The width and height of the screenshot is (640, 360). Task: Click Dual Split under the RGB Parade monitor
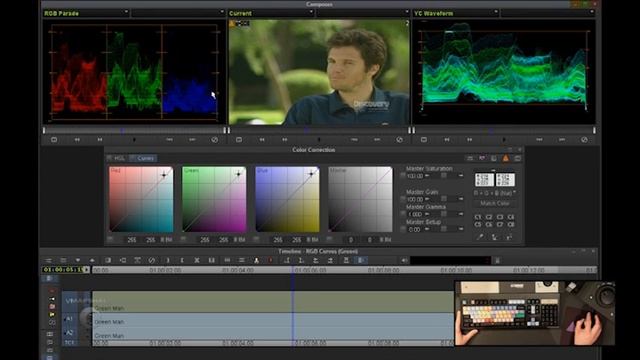54,140
